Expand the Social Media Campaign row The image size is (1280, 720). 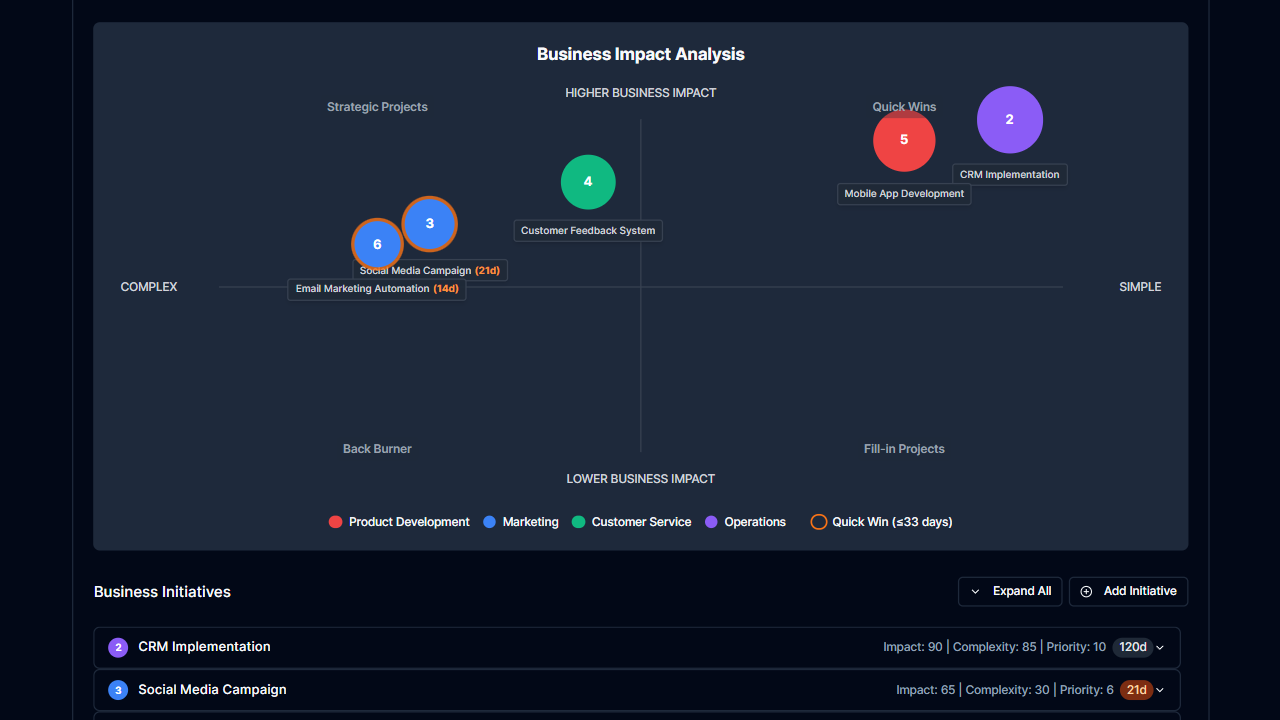tap(1160, 690)
